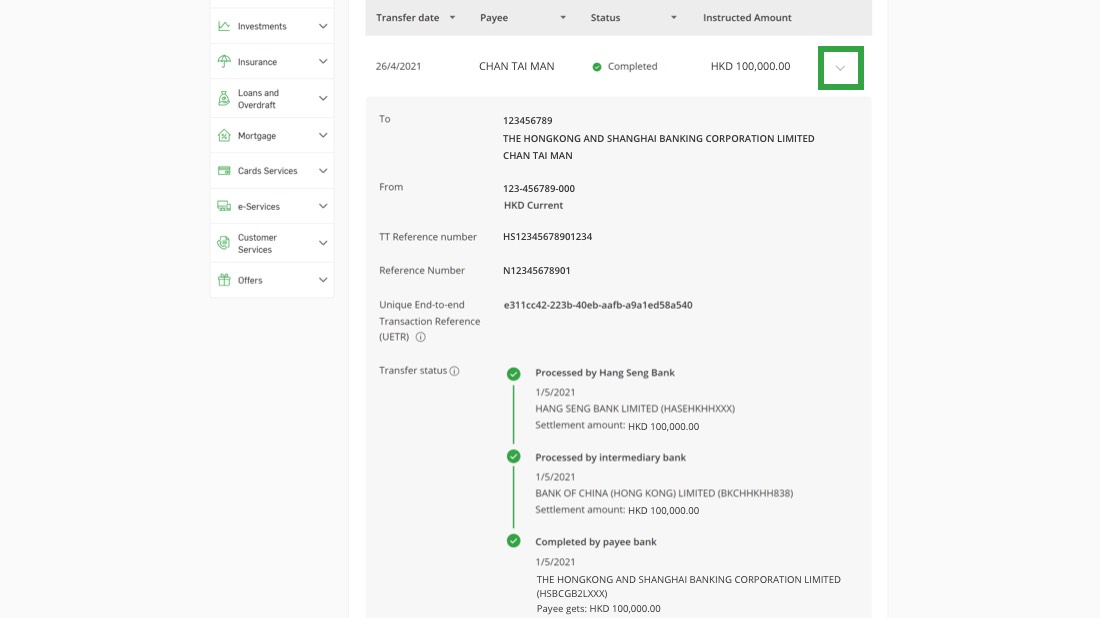Screen dimensions: 1100x618
Task: Click the Transfer status info icon
Action: (x=455, y=371)
